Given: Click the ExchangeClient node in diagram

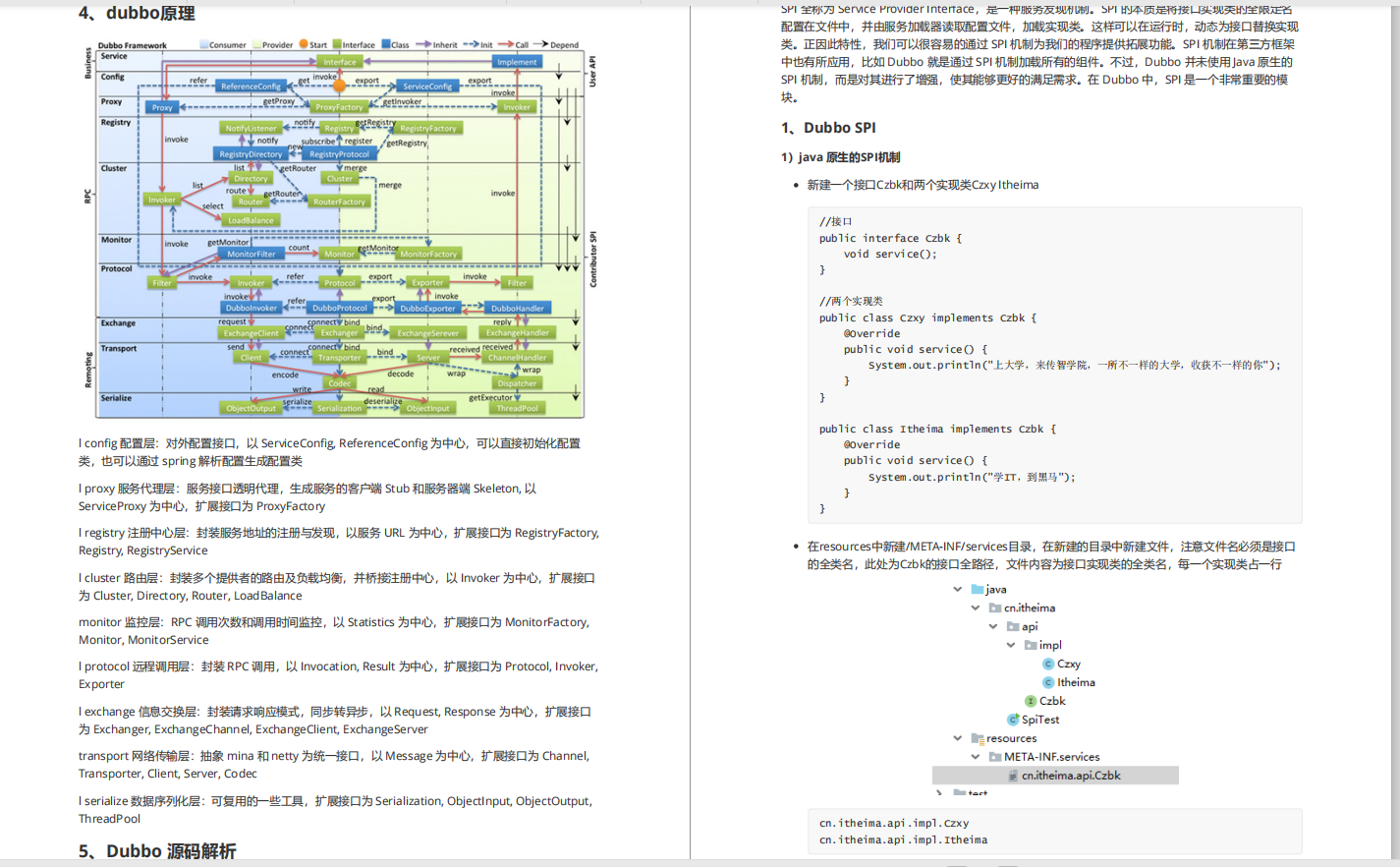Looking at the screenshot, I should (252, 333).
